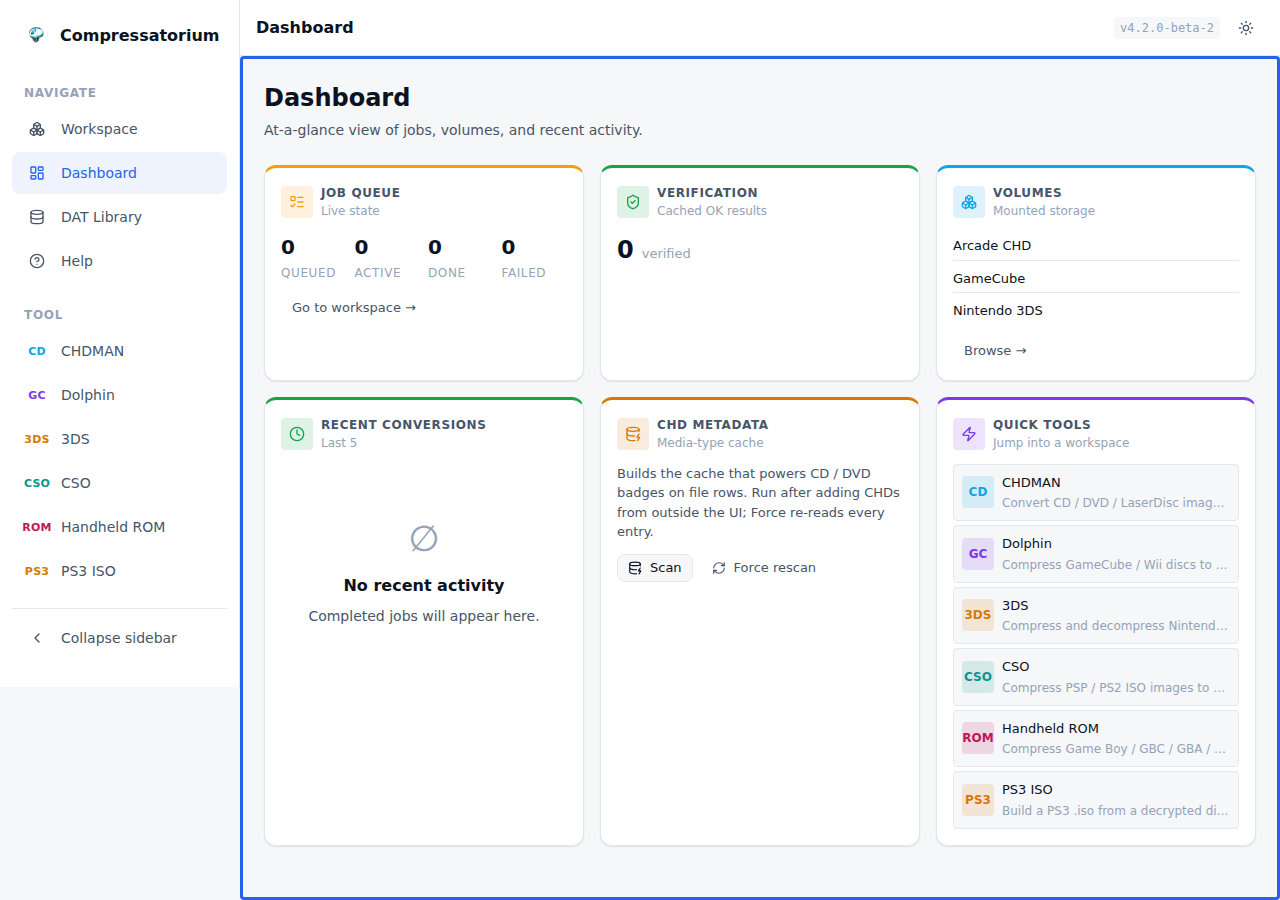
Task: Open DAT Library in sidebar
Action: point(119,217)
